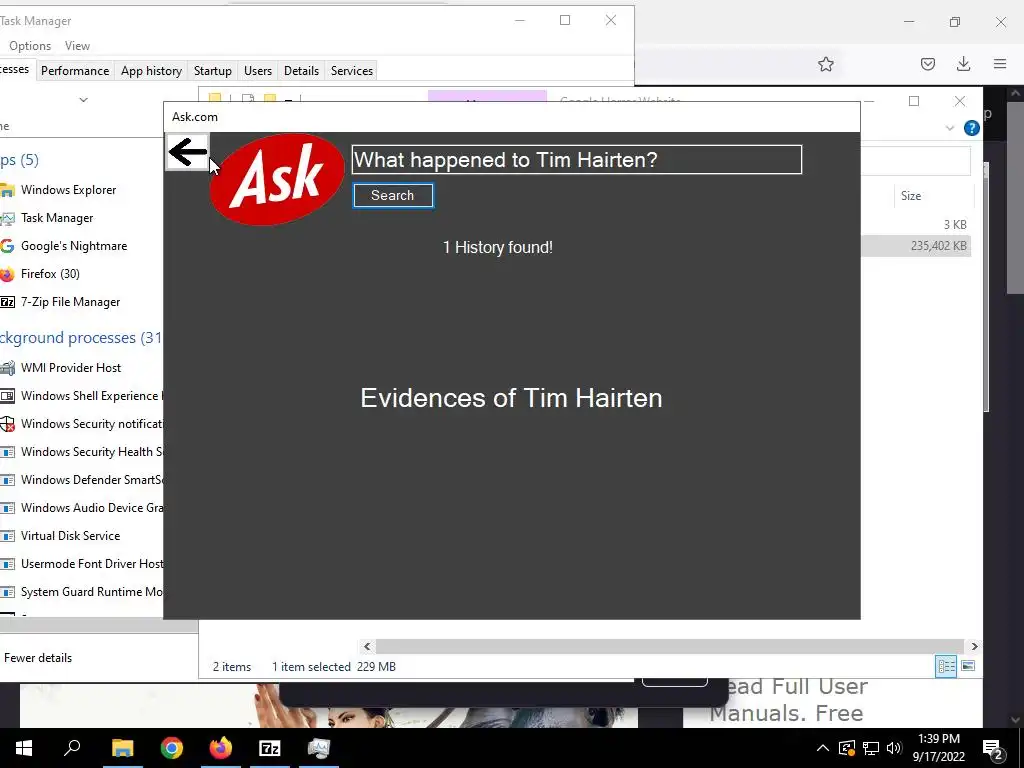The image size is (1024, 768).
Task: Click the volume speaker tray icon
Action: pos(894,748)
